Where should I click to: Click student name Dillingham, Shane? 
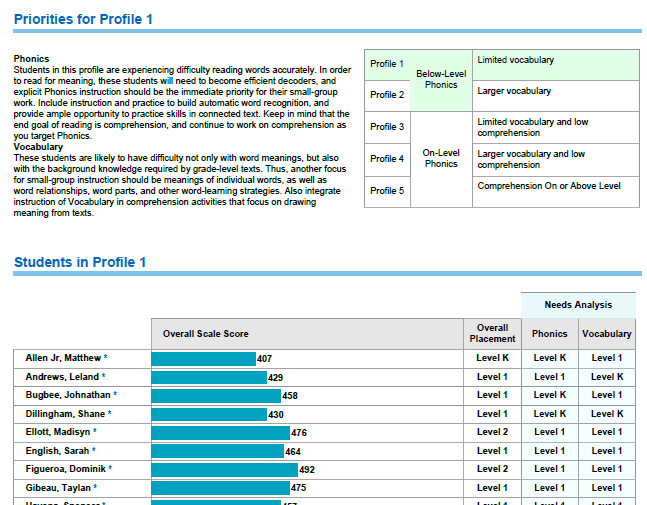[x=65, y=414]
